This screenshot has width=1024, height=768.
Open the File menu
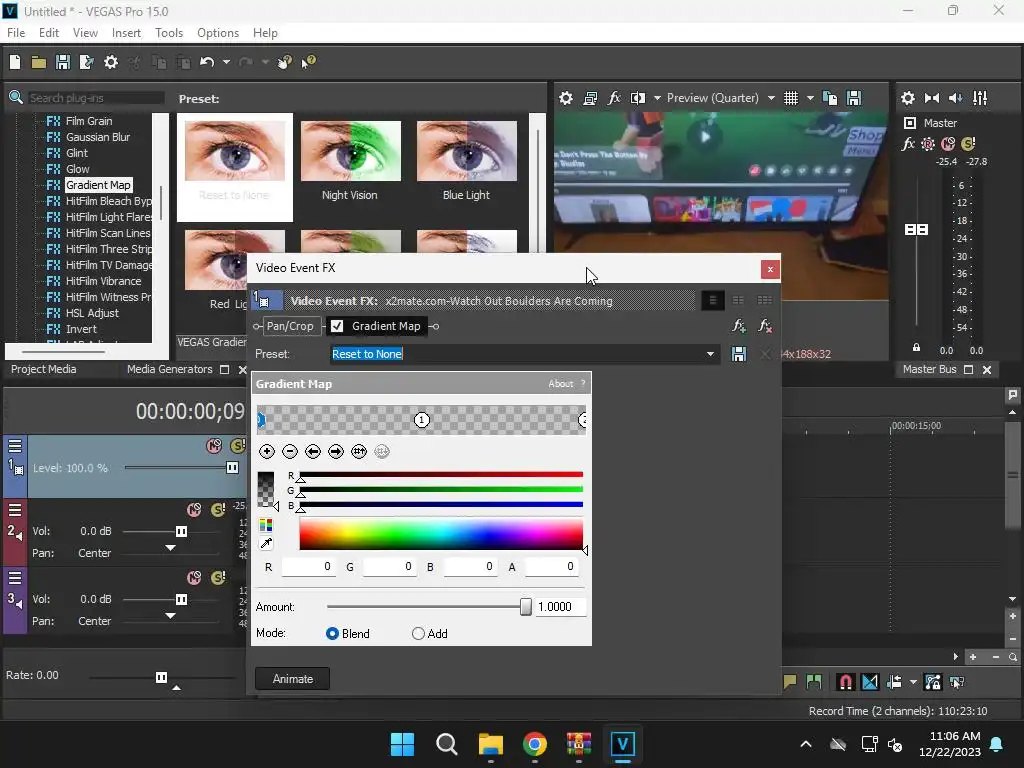click(x=16, y=33)
